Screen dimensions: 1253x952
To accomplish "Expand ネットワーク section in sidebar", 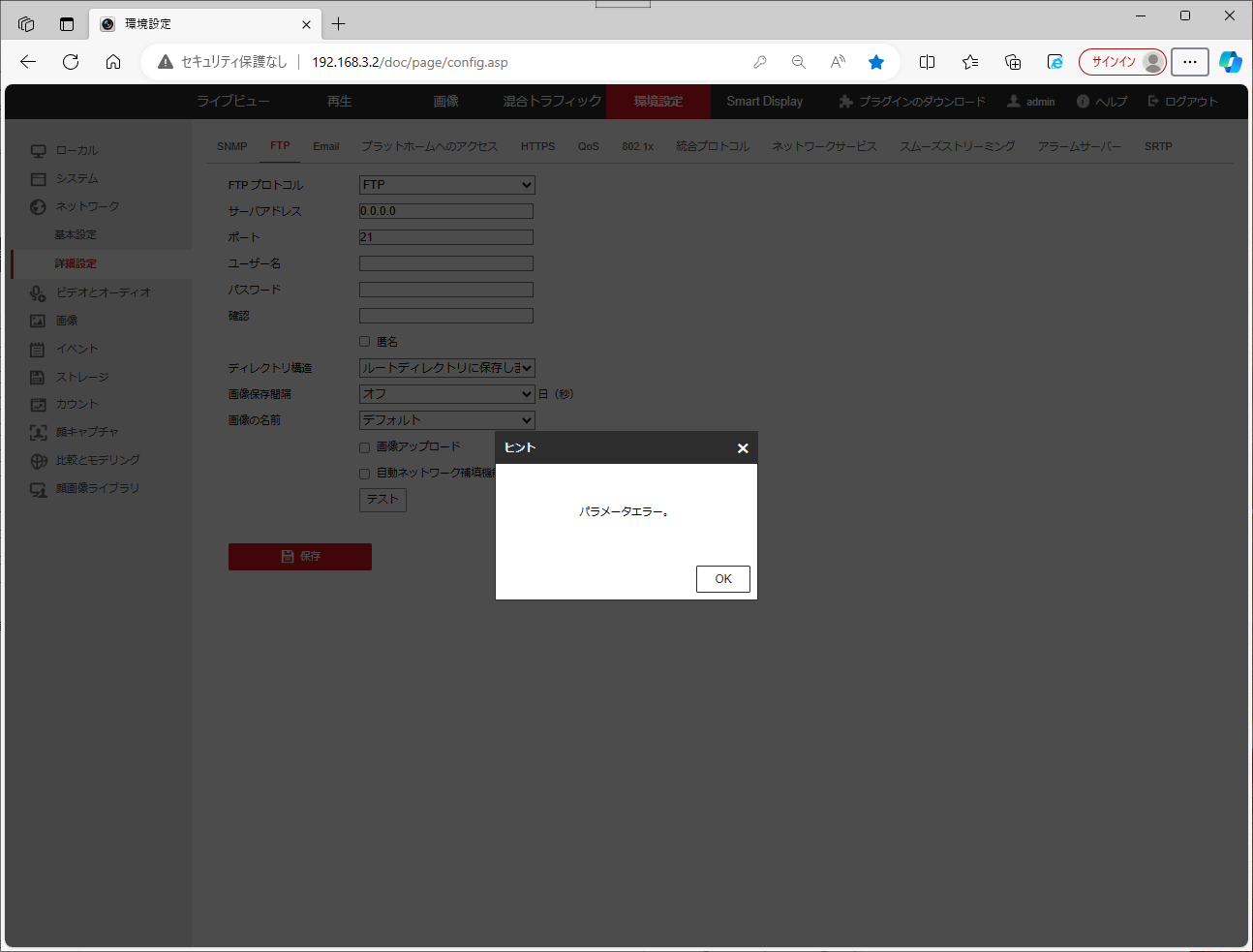I will (x=87, y=207).
